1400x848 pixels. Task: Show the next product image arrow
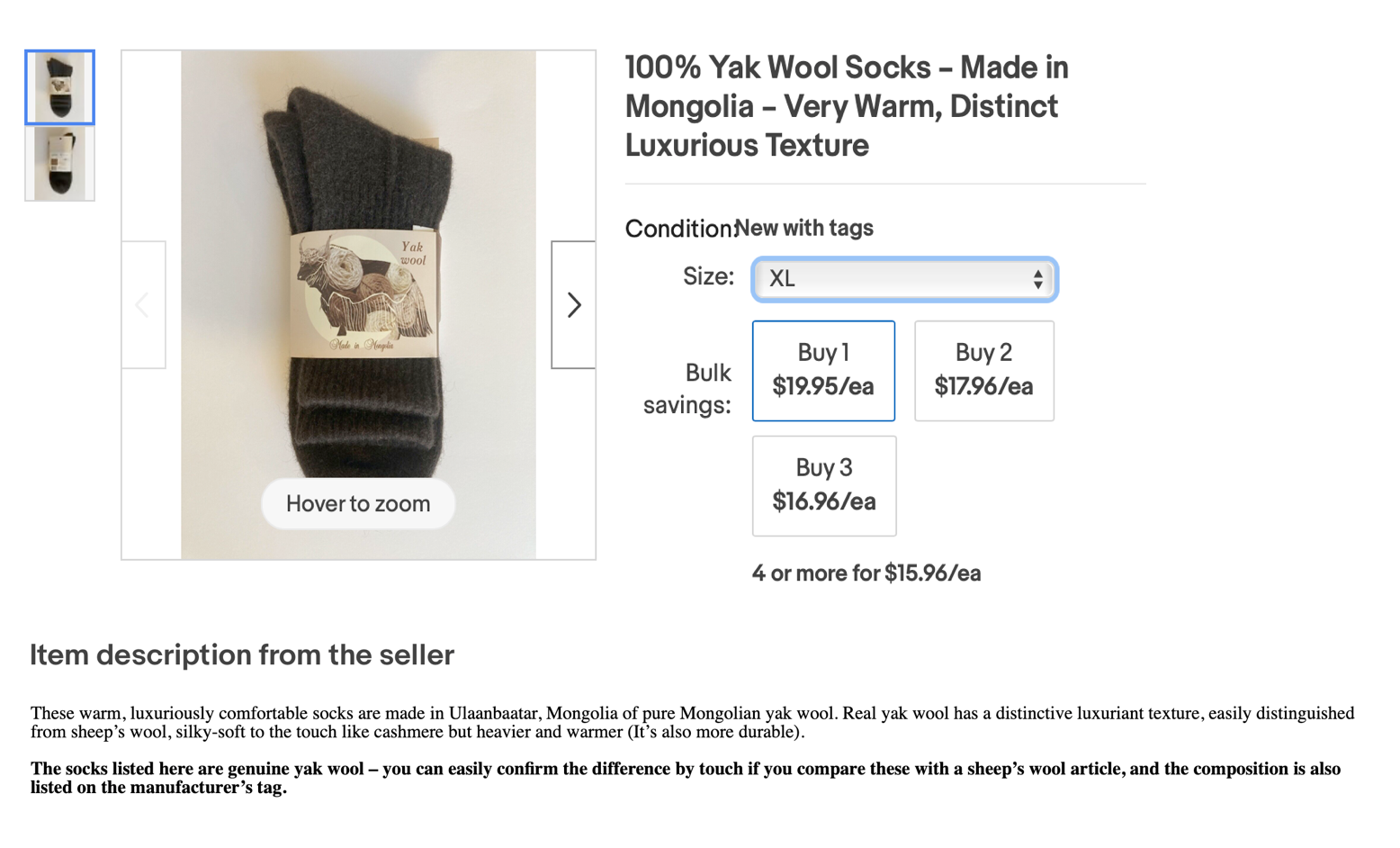(x=574, y=305)
